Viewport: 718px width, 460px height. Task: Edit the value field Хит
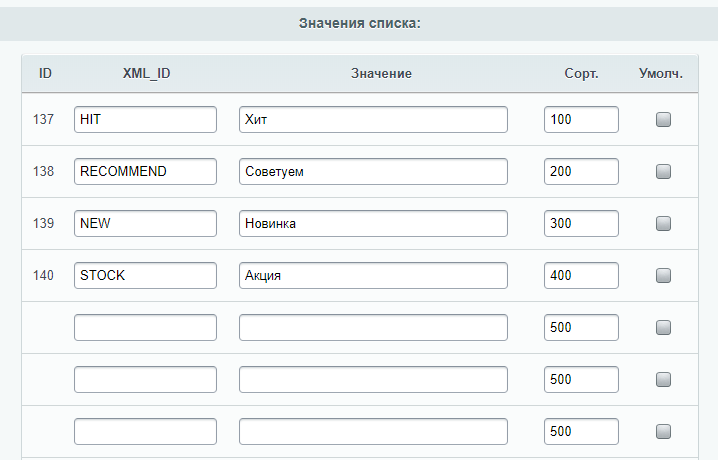tap(373, 119)
